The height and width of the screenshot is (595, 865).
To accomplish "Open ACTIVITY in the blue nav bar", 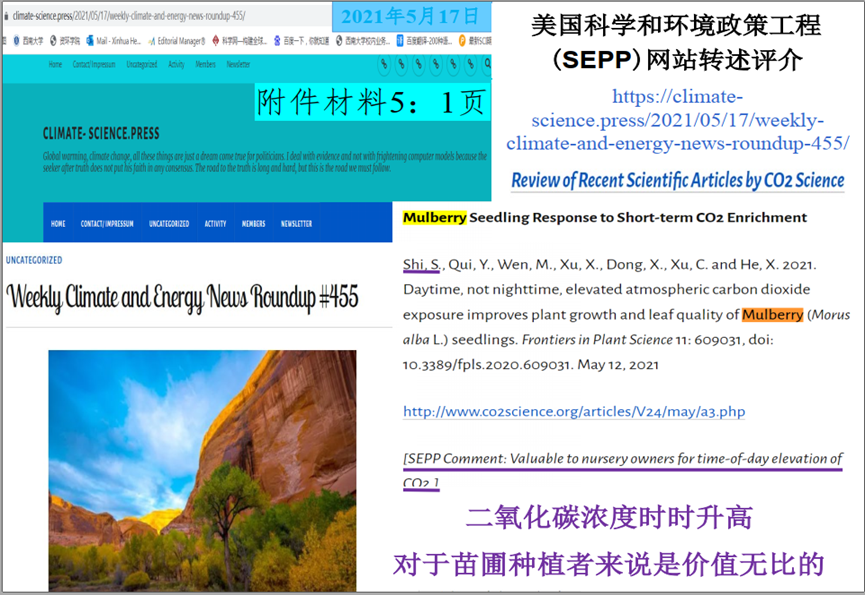I will (x=215, y=223).
